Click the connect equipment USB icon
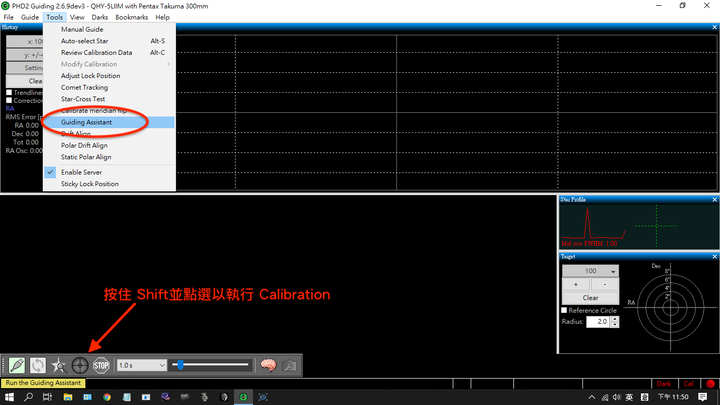Image resolution: width=720 pixels, height=405 pixels. click(17, 366)
